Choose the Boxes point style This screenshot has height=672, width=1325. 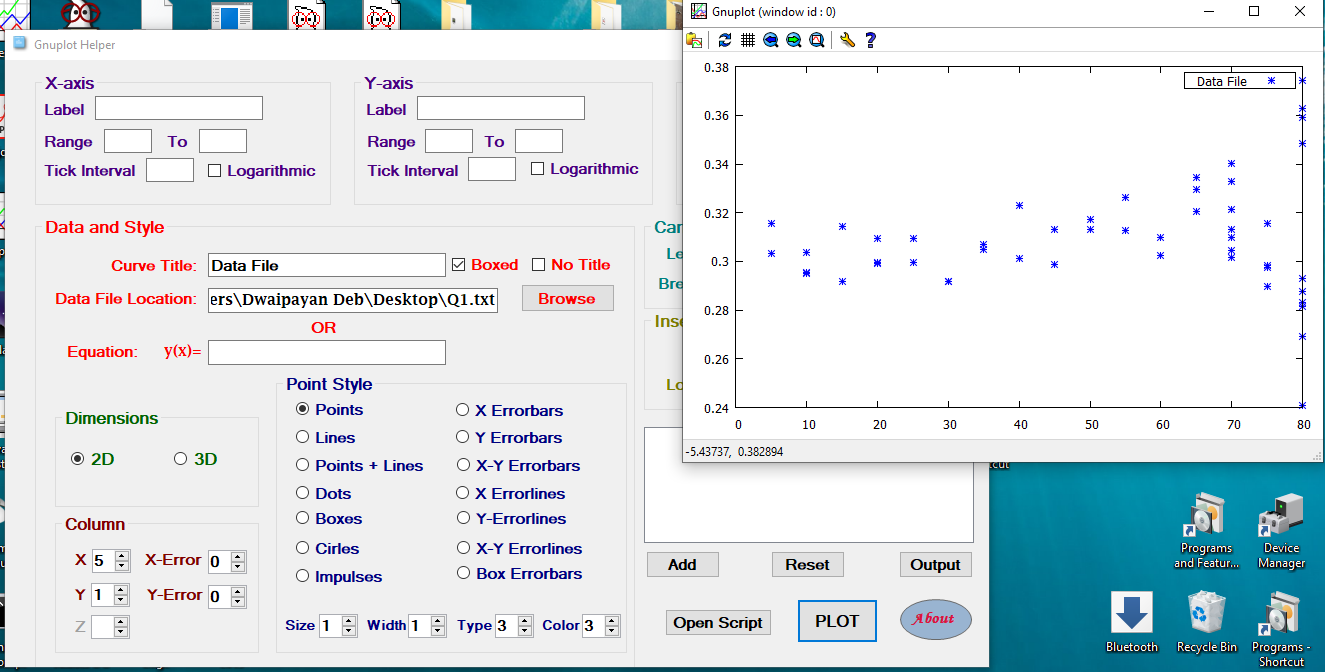[303, 518]
